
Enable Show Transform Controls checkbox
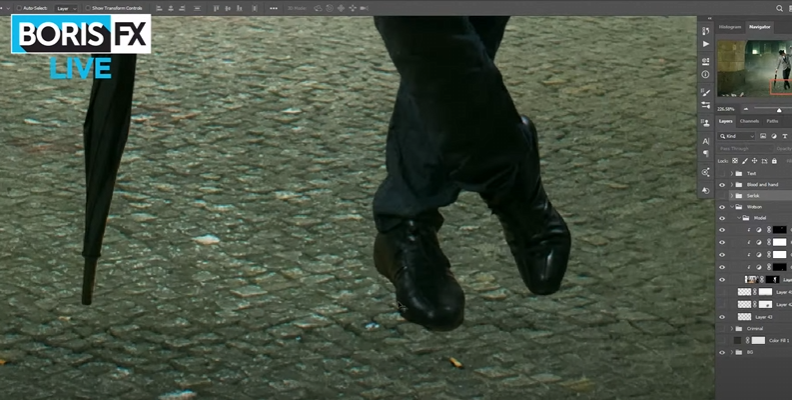[88, 8]
